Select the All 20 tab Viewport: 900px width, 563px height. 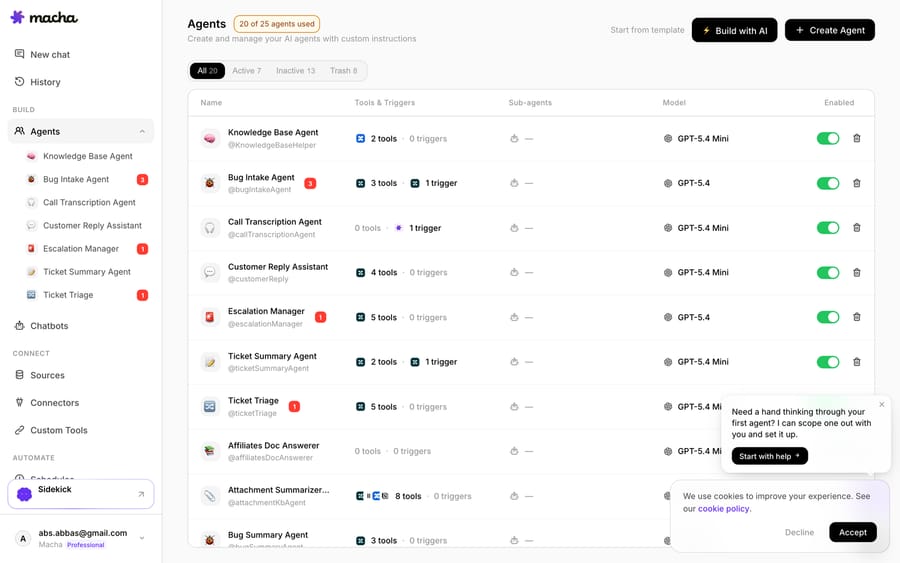[207, 71]
